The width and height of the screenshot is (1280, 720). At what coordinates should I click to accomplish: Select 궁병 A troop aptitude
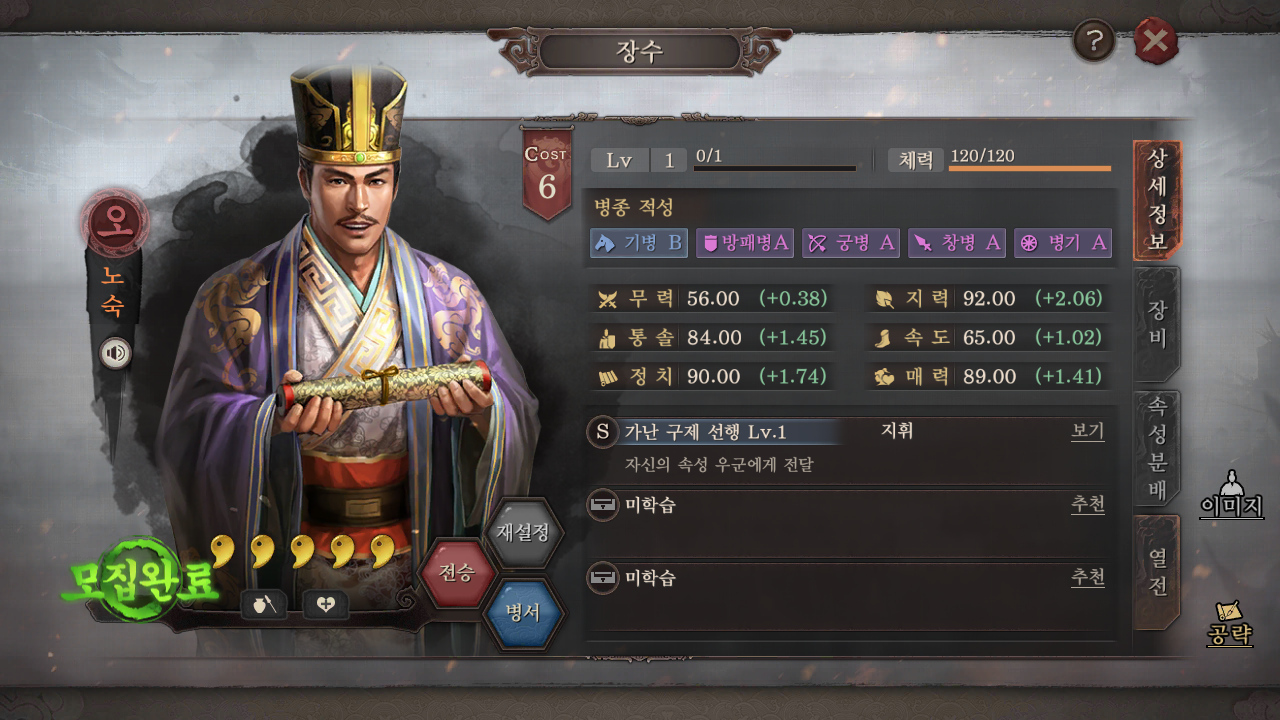851,243
